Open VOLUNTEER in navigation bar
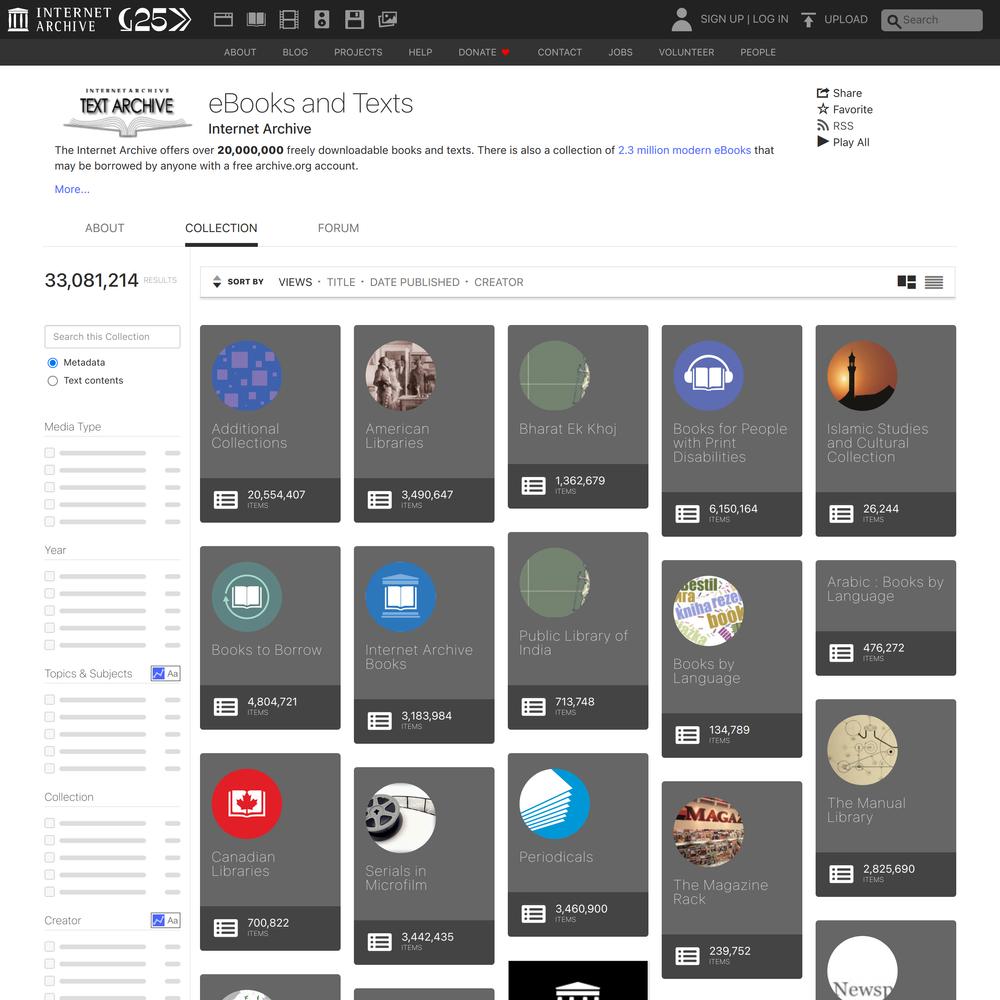The height and width of the screenshot is (1000, 1000). point(686,52)
